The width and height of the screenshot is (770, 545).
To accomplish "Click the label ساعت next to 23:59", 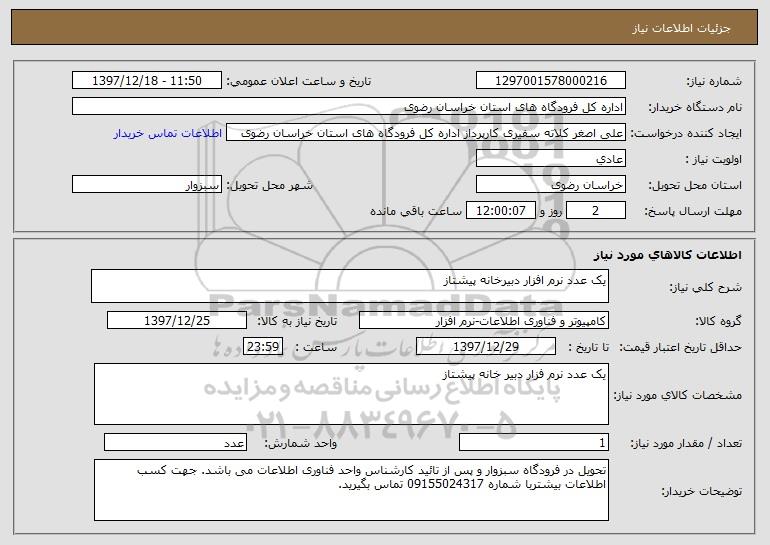I will coord(316,347).
